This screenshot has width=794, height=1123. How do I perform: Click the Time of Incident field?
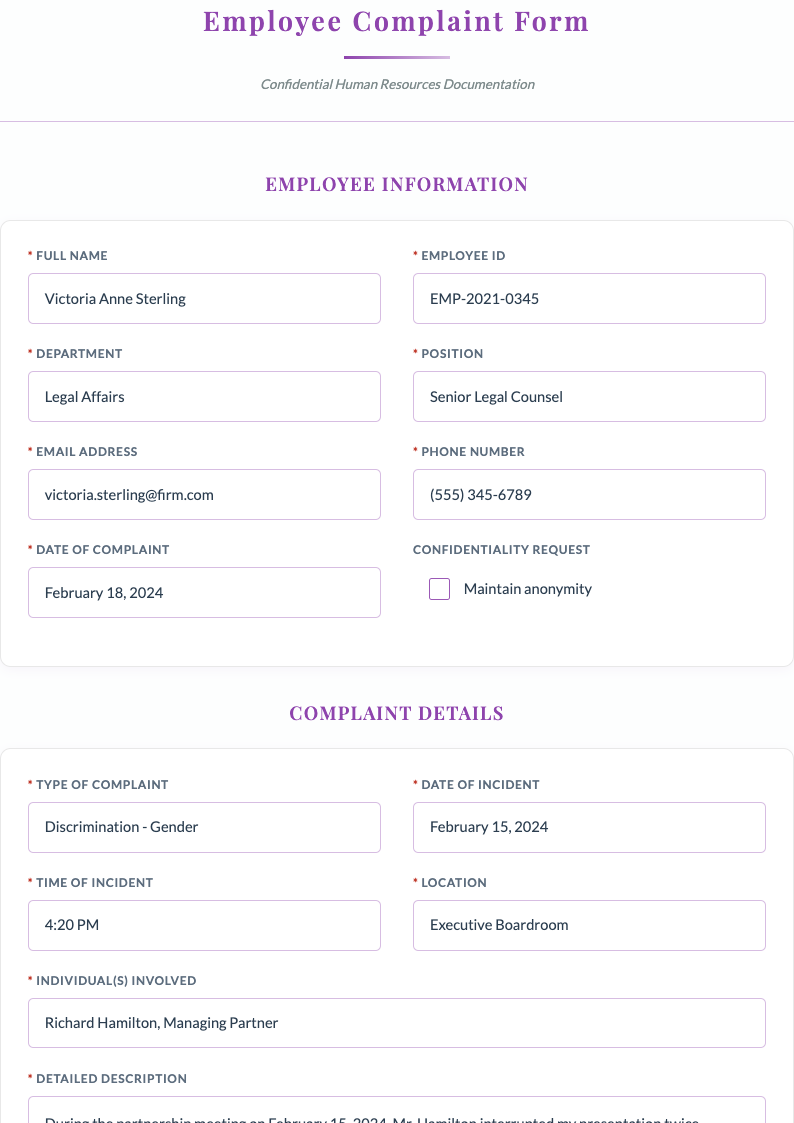[204, 925]
